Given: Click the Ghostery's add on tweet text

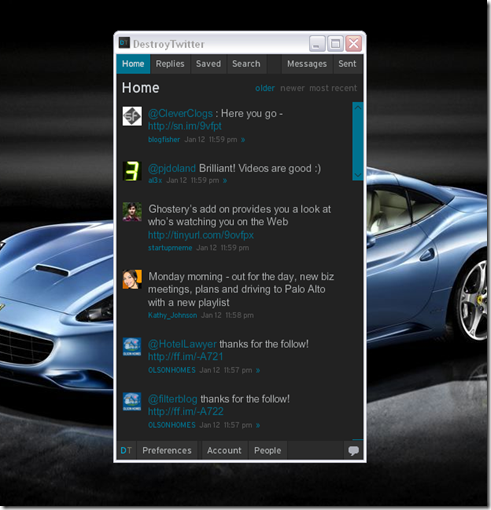Looking at the screenshot, I should click(x=240, y=215).
